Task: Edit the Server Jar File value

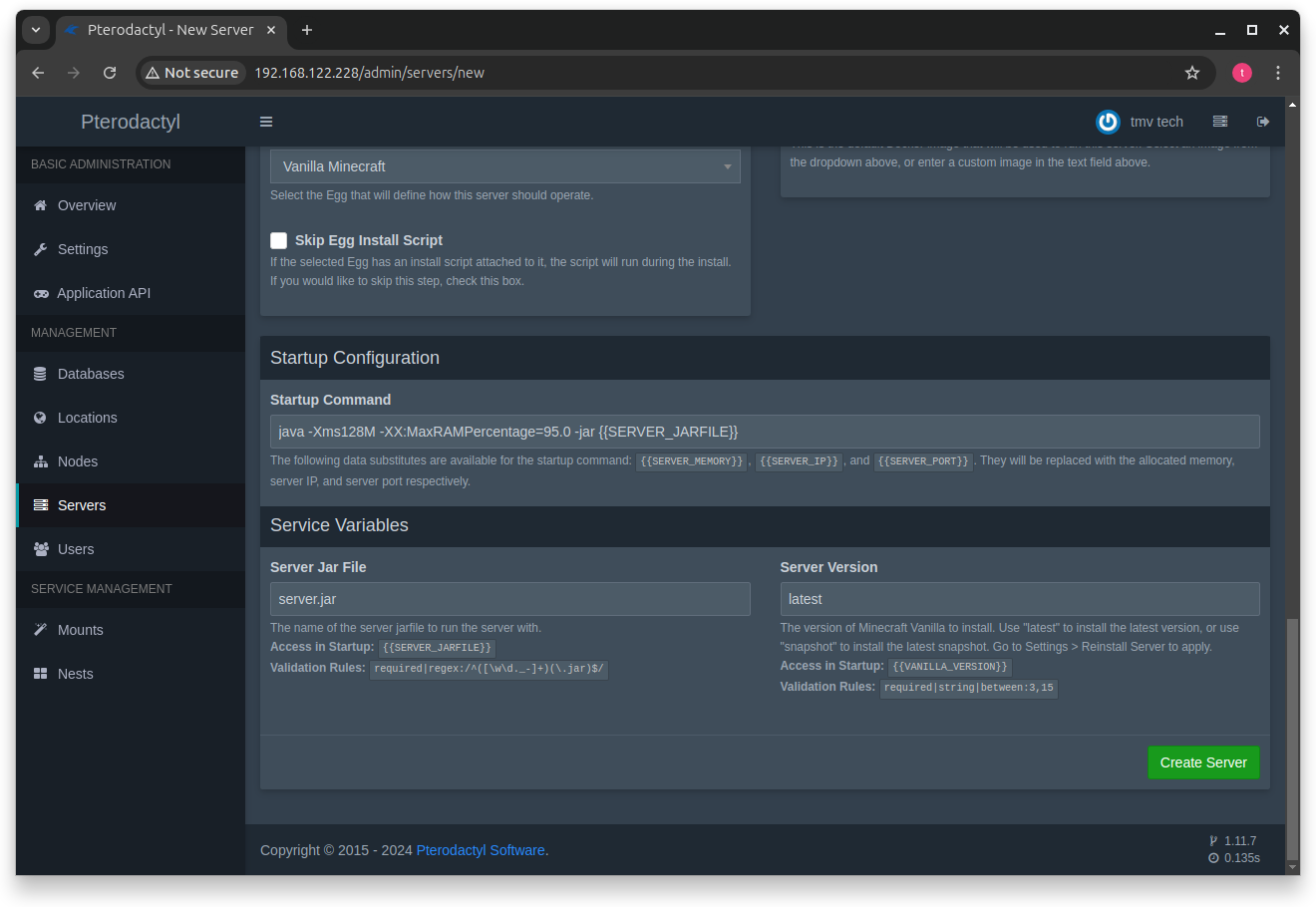Action: [x=509, y=598]
